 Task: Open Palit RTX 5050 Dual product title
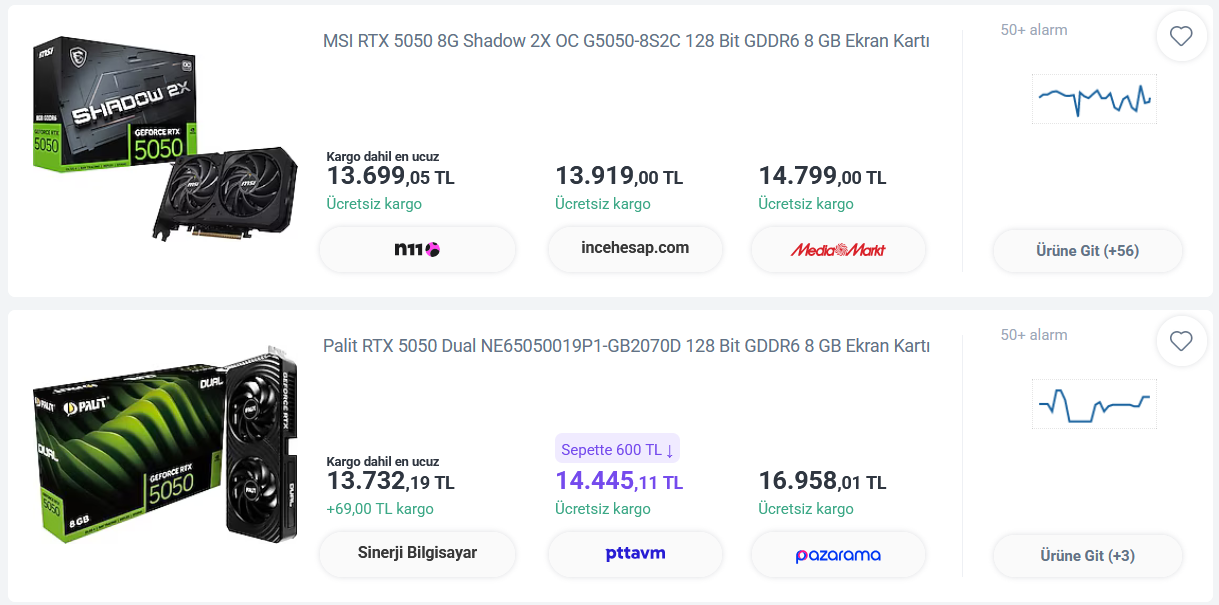coord(626,346)
